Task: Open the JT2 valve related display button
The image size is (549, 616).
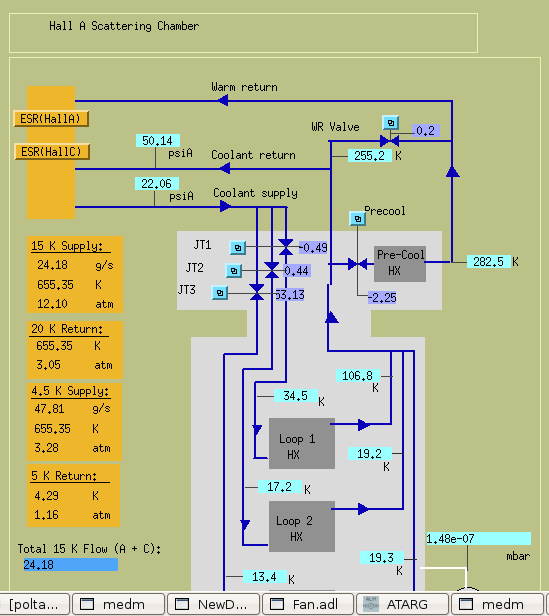Action: [x=234, y=271]
